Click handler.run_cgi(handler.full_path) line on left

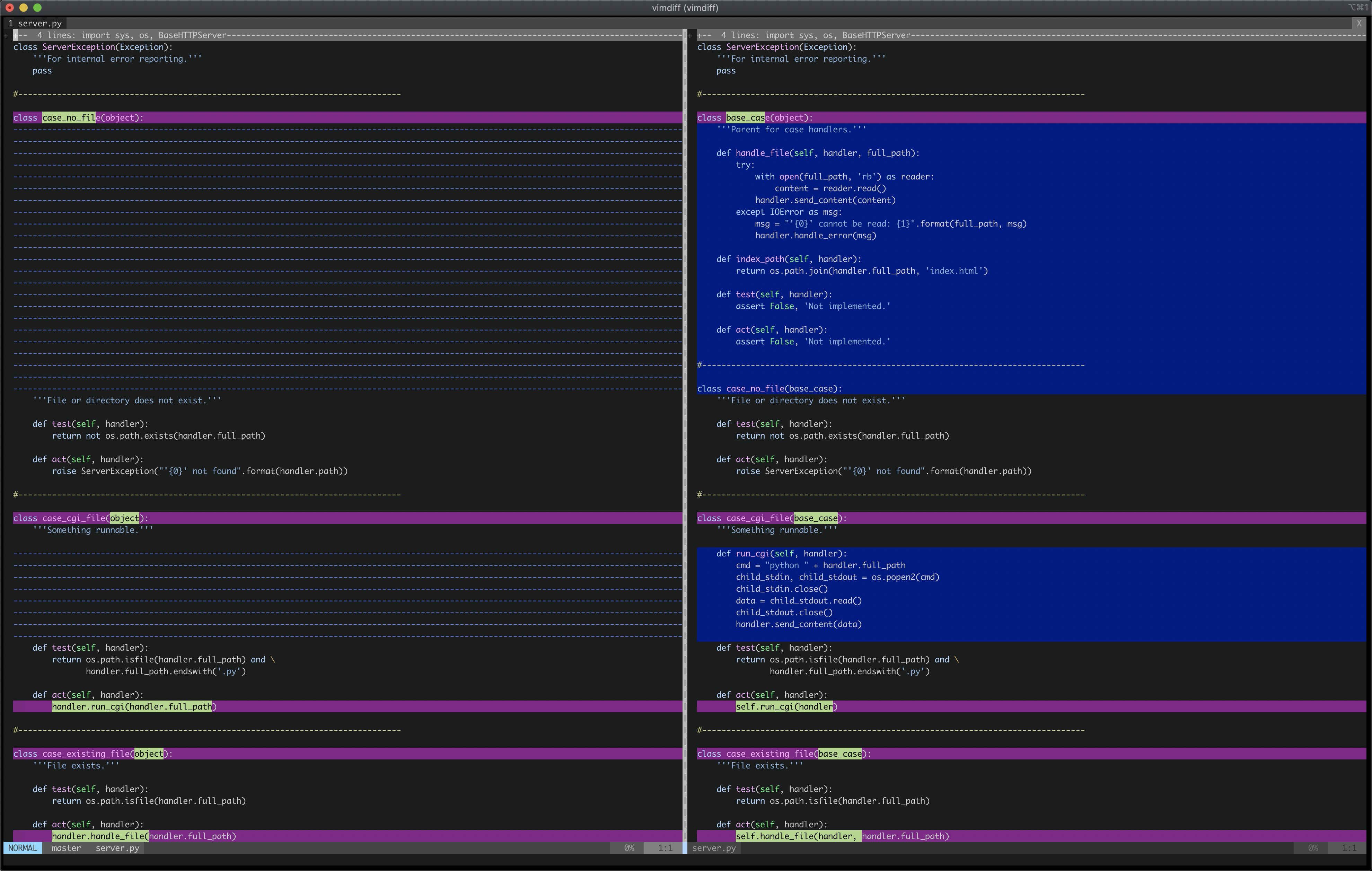coord(134,706)
